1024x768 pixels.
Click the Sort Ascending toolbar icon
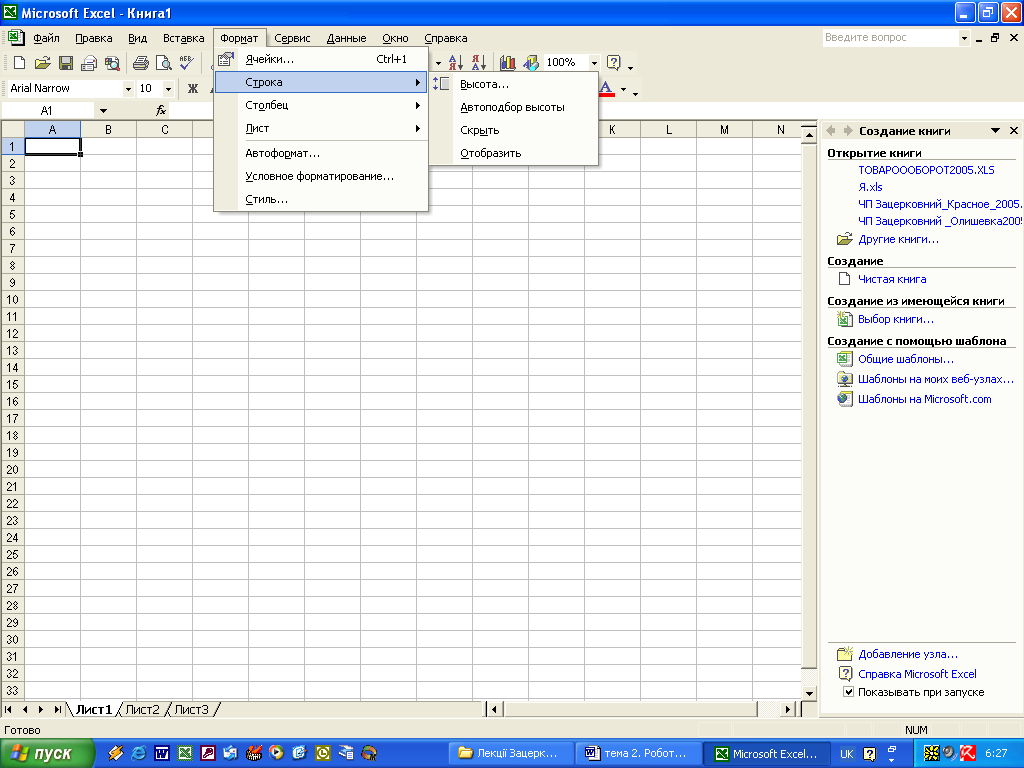tap(456, 63)
